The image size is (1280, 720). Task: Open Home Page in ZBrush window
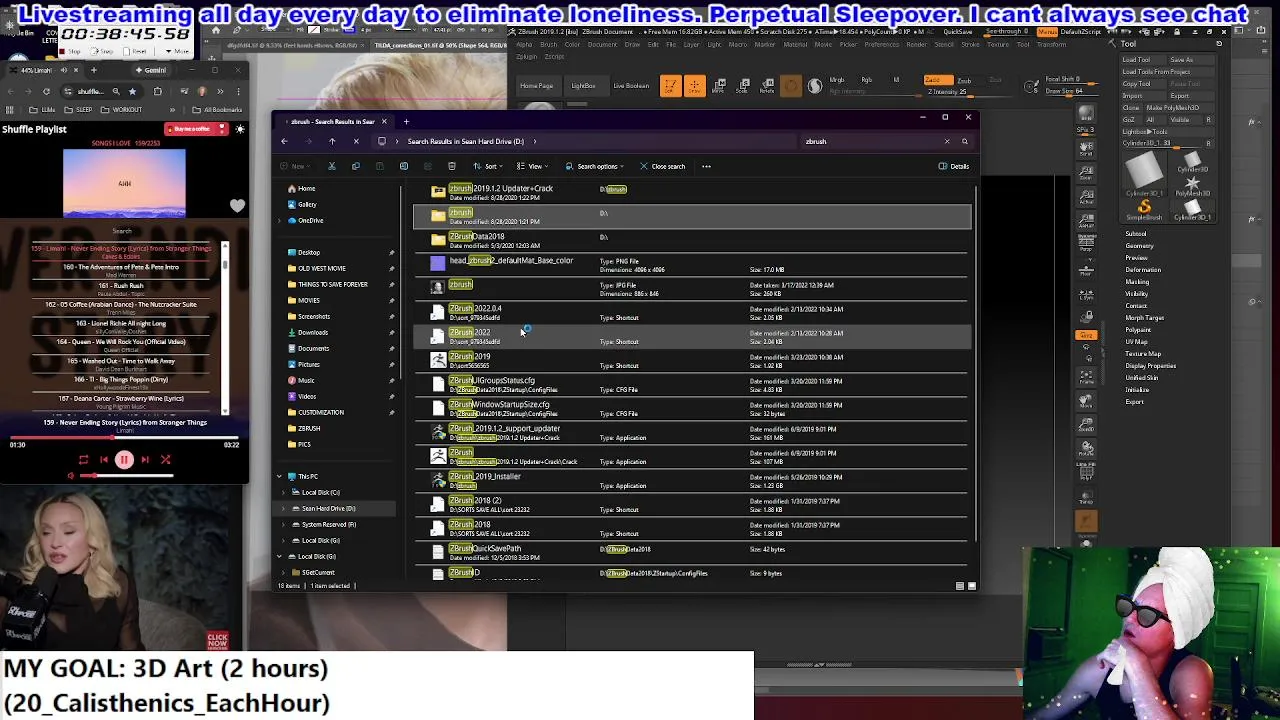[536, 86]
